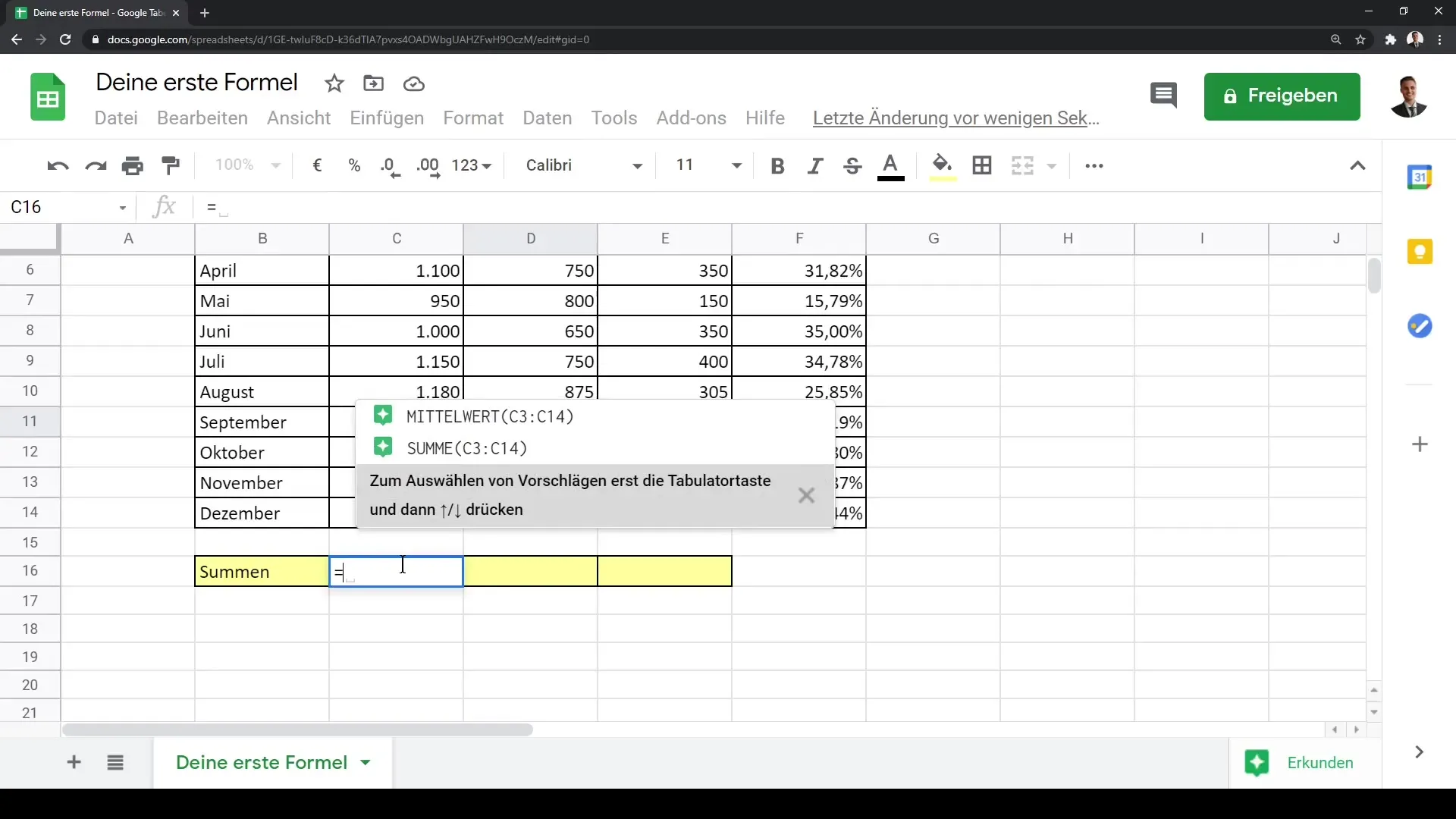Click the Freigeben button
This screenshot has width=1456, height=819.
(1283, 94)
